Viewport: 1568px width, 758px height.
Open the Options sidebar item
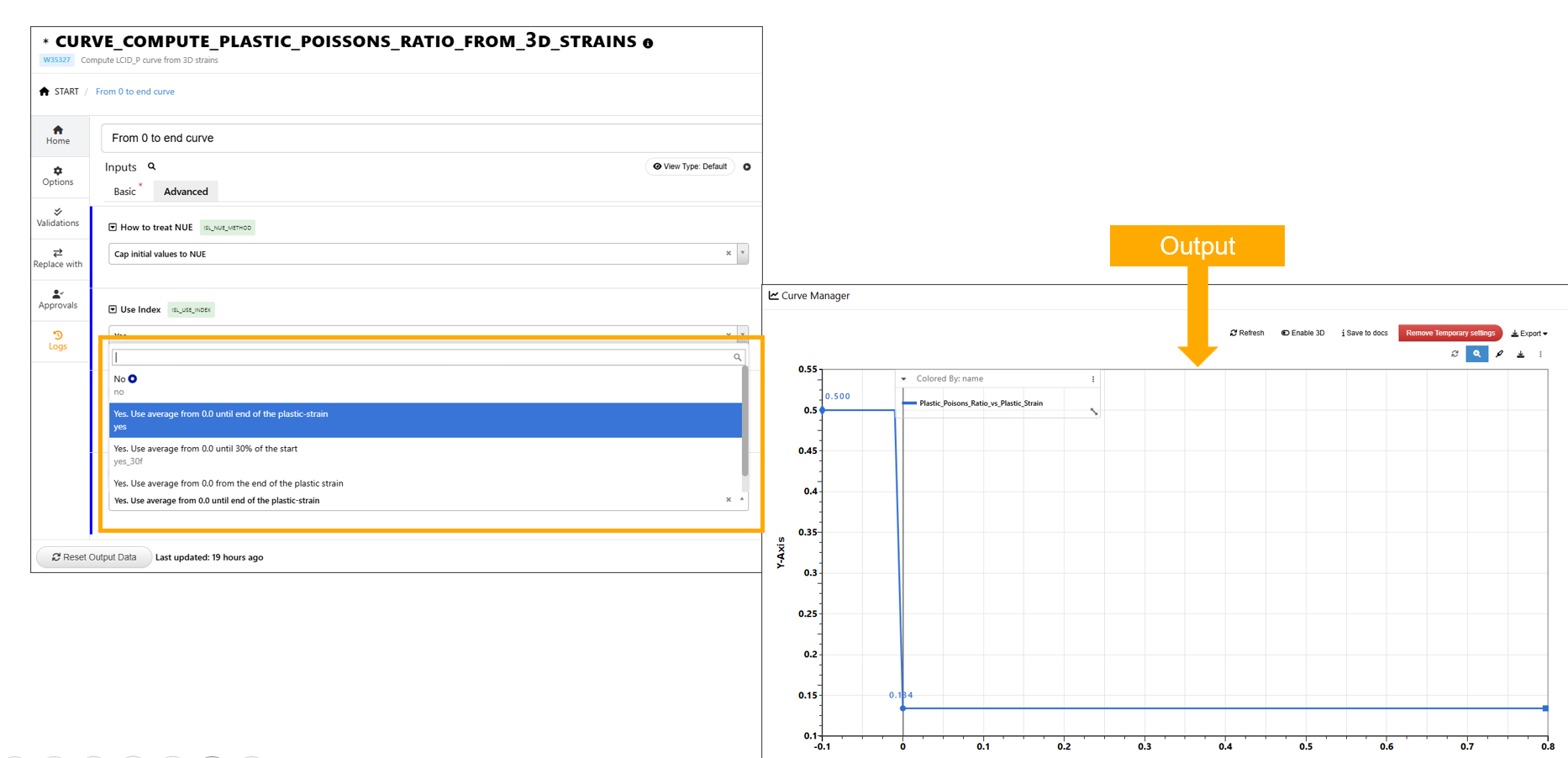coord(58,176)
